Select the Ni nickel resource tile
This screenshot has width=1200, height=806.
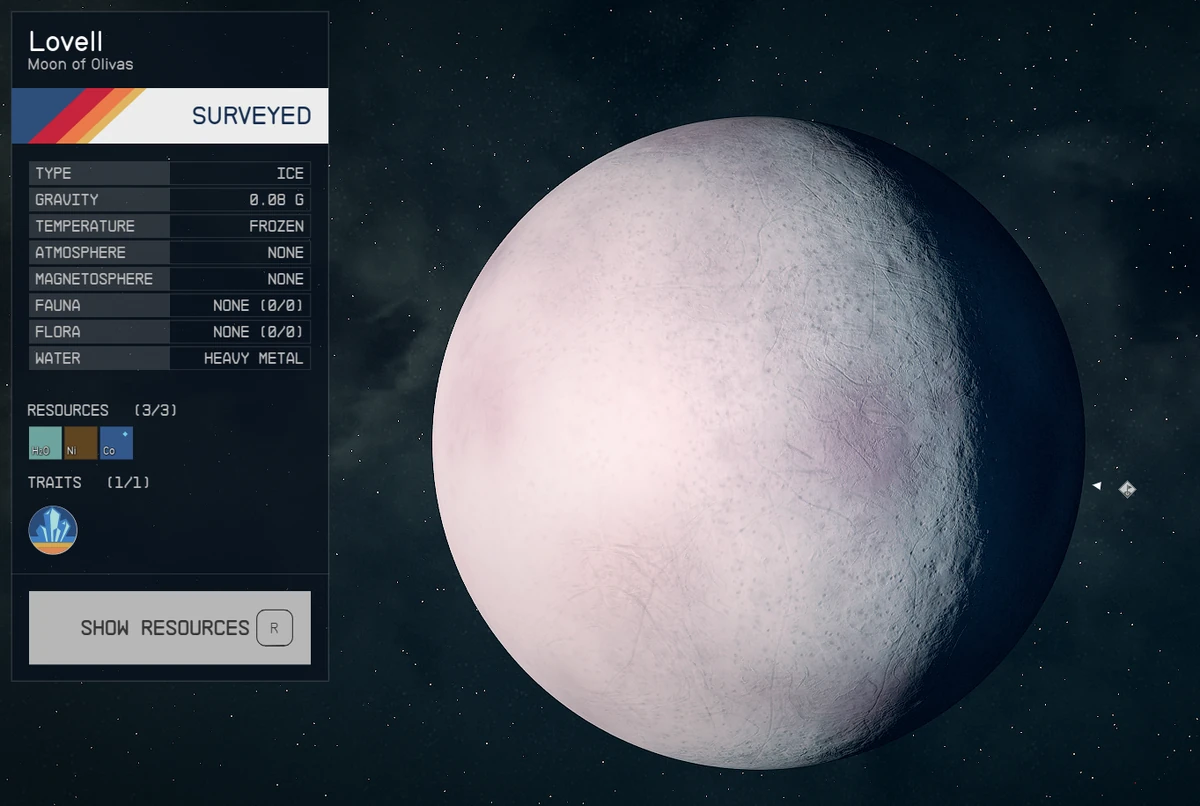click(x=81, y=443)
